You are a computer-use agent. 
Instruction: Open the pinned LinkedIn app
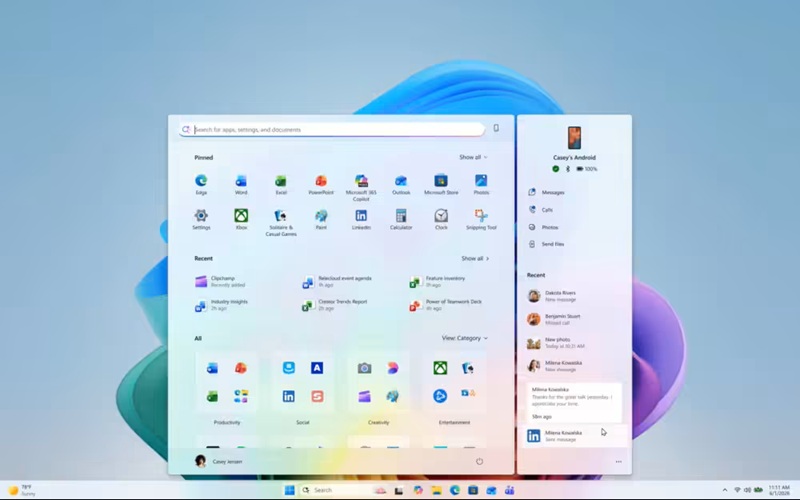(361, 219)
